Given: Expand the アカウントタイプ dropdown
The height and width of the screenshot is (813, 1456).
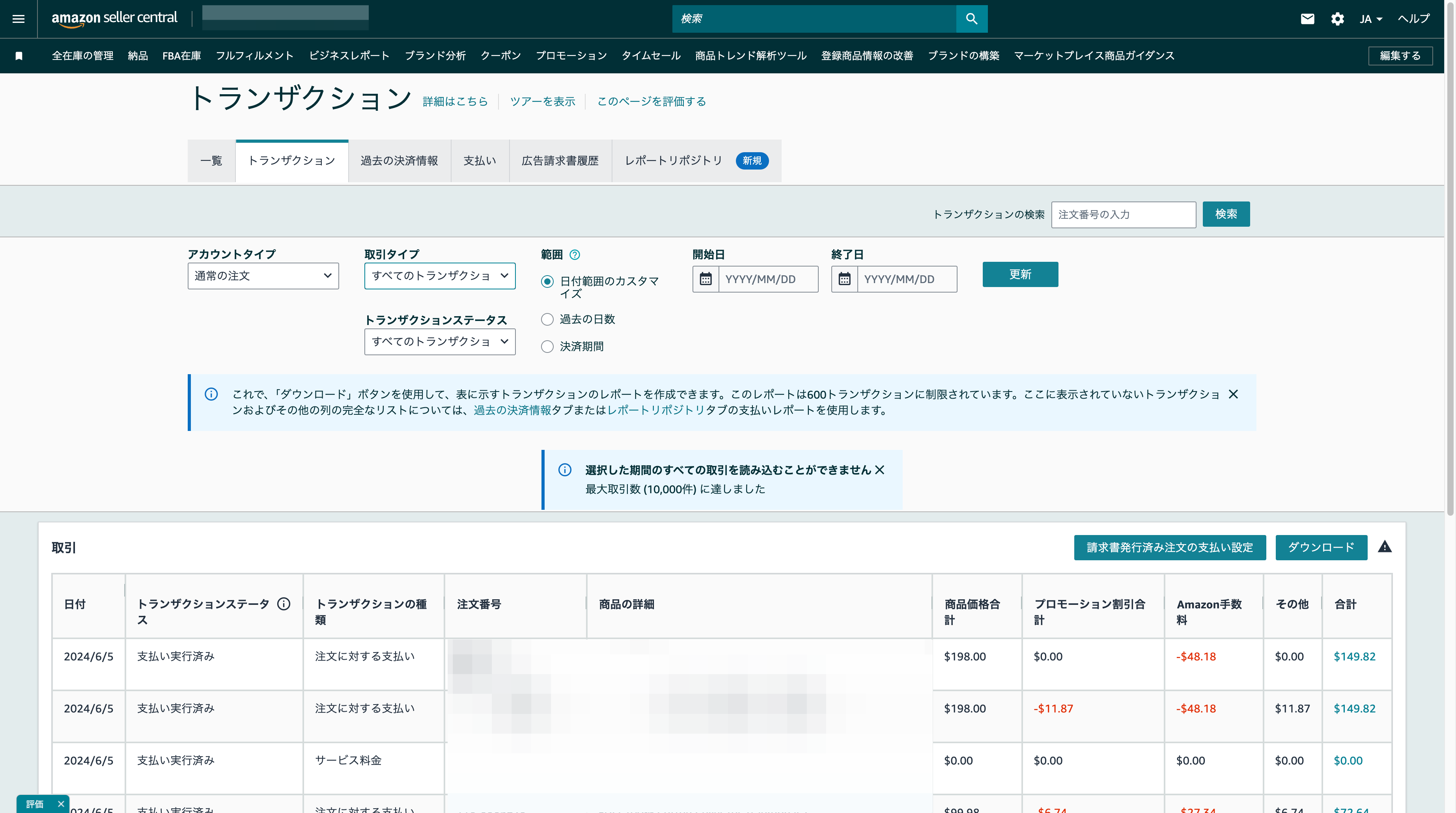Looking at the screenshot, I should [x=263, y=276].
